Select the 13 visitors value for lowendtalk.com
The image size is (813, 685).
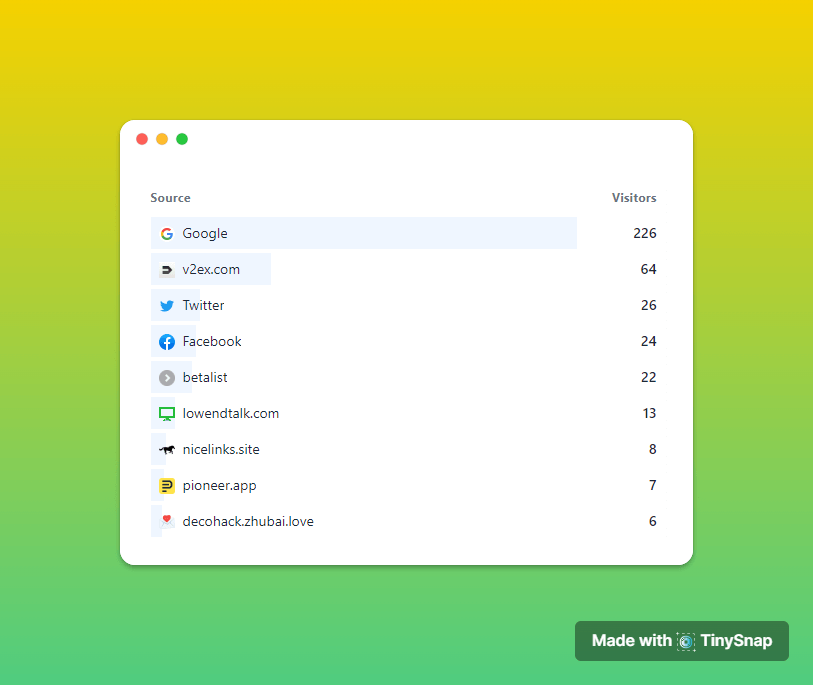649,413
